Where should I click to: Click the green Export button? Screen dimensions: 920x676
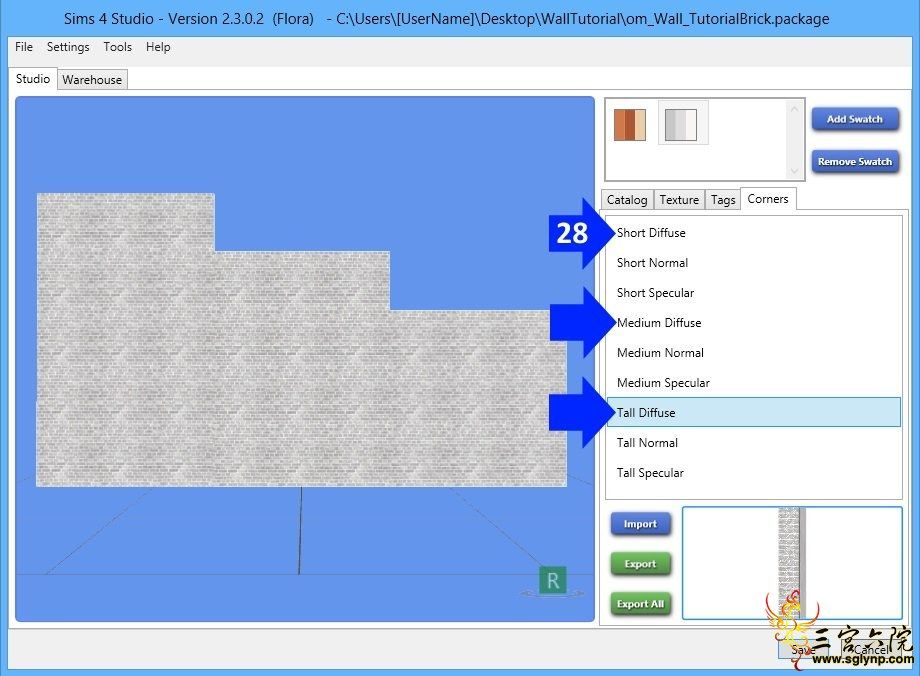pyautogui.click(x=640, y=564)
